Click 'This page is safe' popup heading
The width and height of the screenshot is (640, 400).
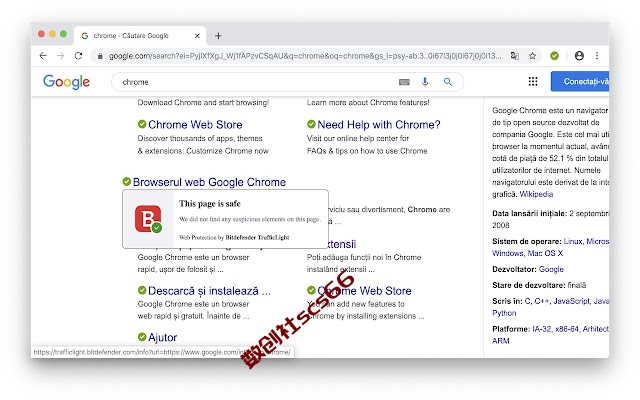(x=210, y=204)
